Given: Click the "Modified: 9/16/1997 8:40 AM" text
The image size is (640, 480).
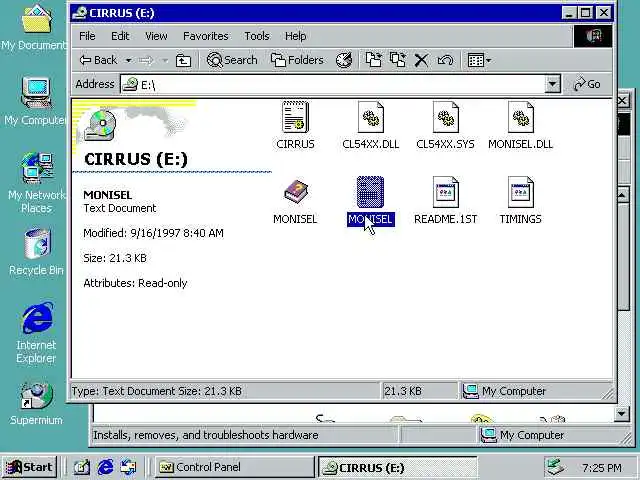Looking at the screenshot, I should (153, 233).
